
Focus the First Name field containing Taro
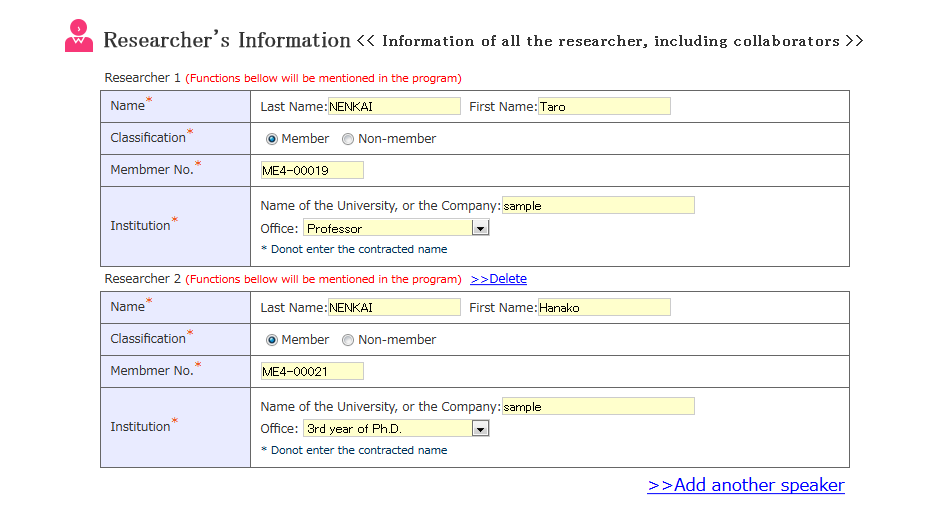click(604, 106)
